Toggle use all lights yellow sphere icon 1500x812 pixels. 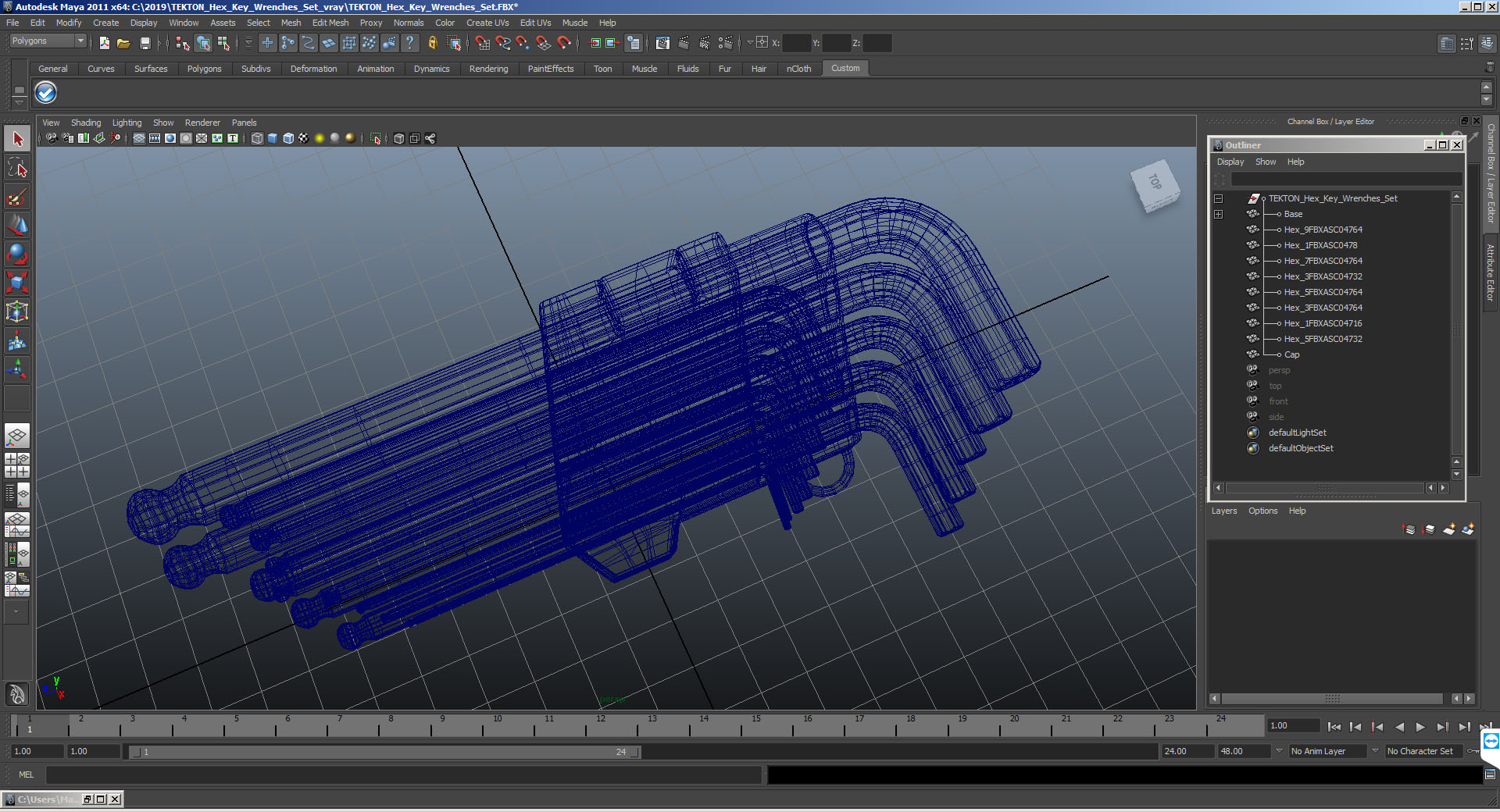(320, 138)
